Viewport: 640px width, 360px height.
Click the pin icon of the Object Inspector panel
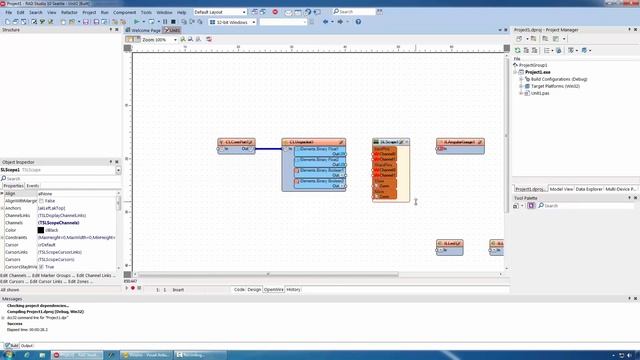click(x=110, y=162)
